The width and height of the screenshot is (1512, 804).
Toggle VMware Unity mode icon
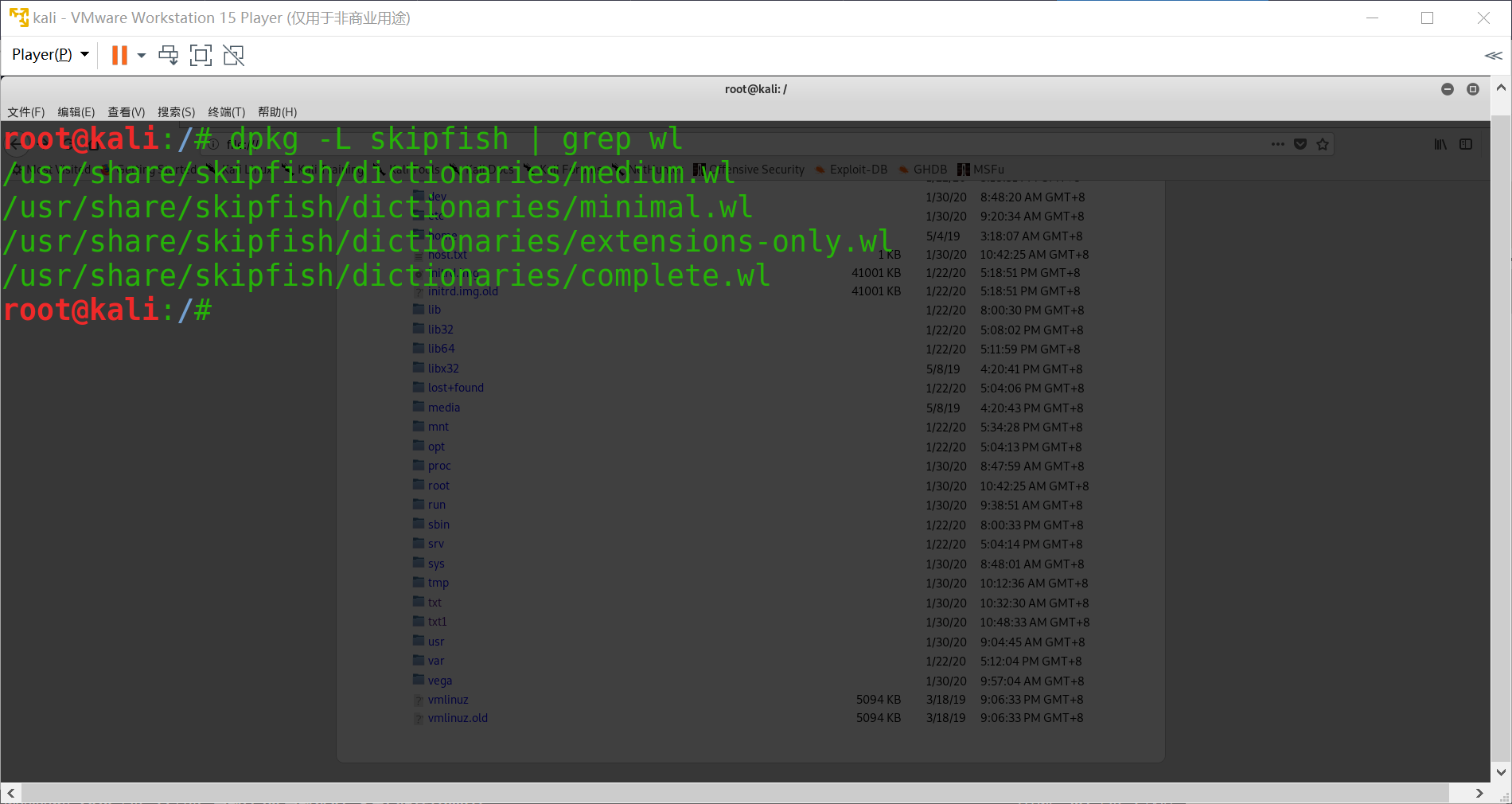[234, 55]
